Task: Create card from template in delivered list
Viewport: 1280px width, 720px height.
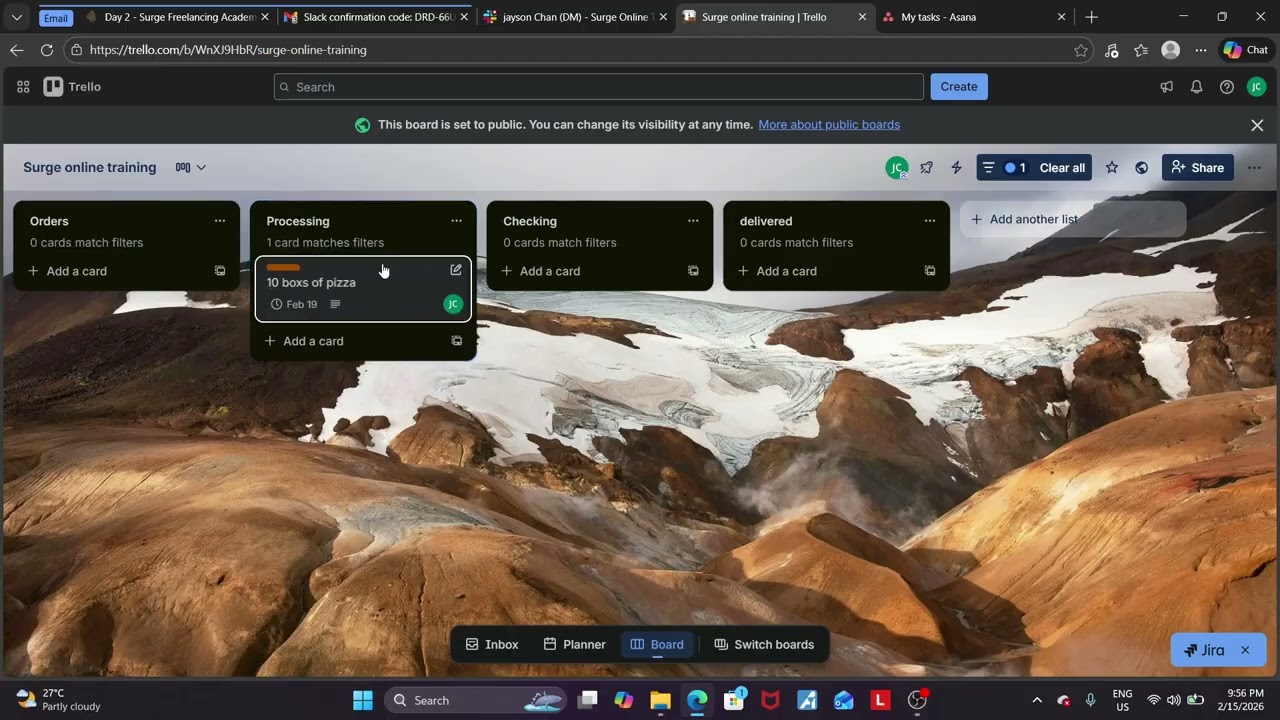Action: click(930, 271)
